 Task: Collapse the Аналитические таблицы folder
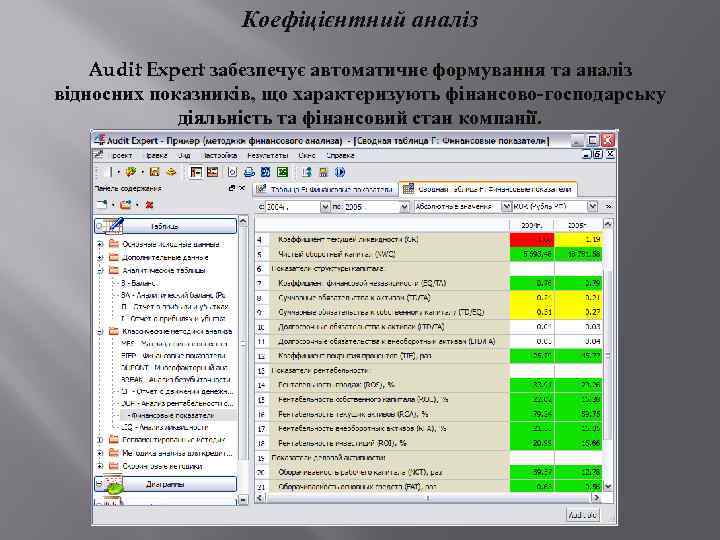pyautogui.click(x=100, y=270)
